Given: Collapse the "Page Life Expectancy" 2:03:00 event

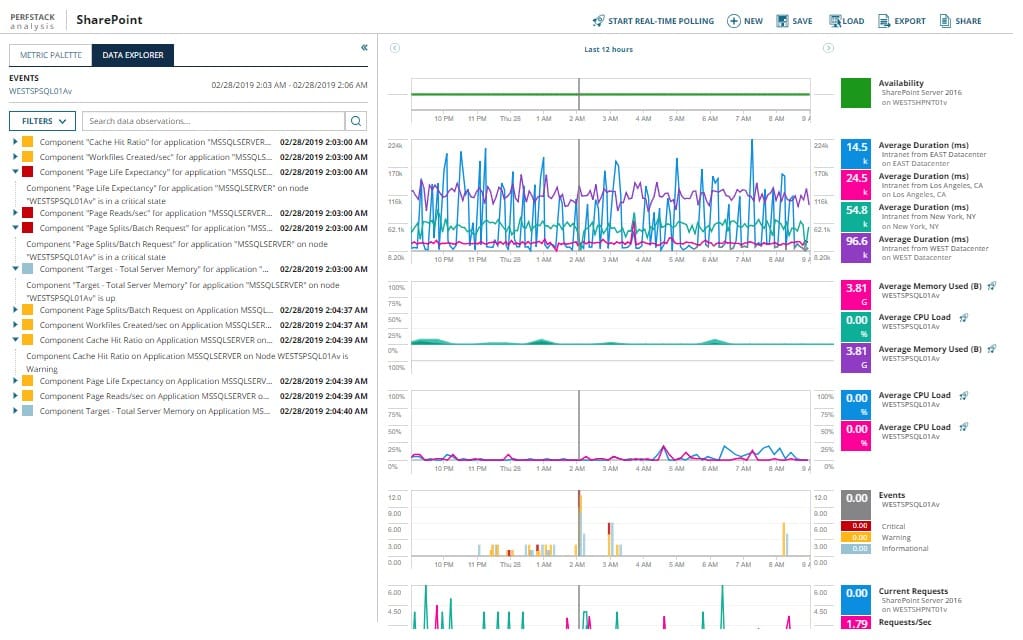Looking at the screenshot, I should point(14,172).
